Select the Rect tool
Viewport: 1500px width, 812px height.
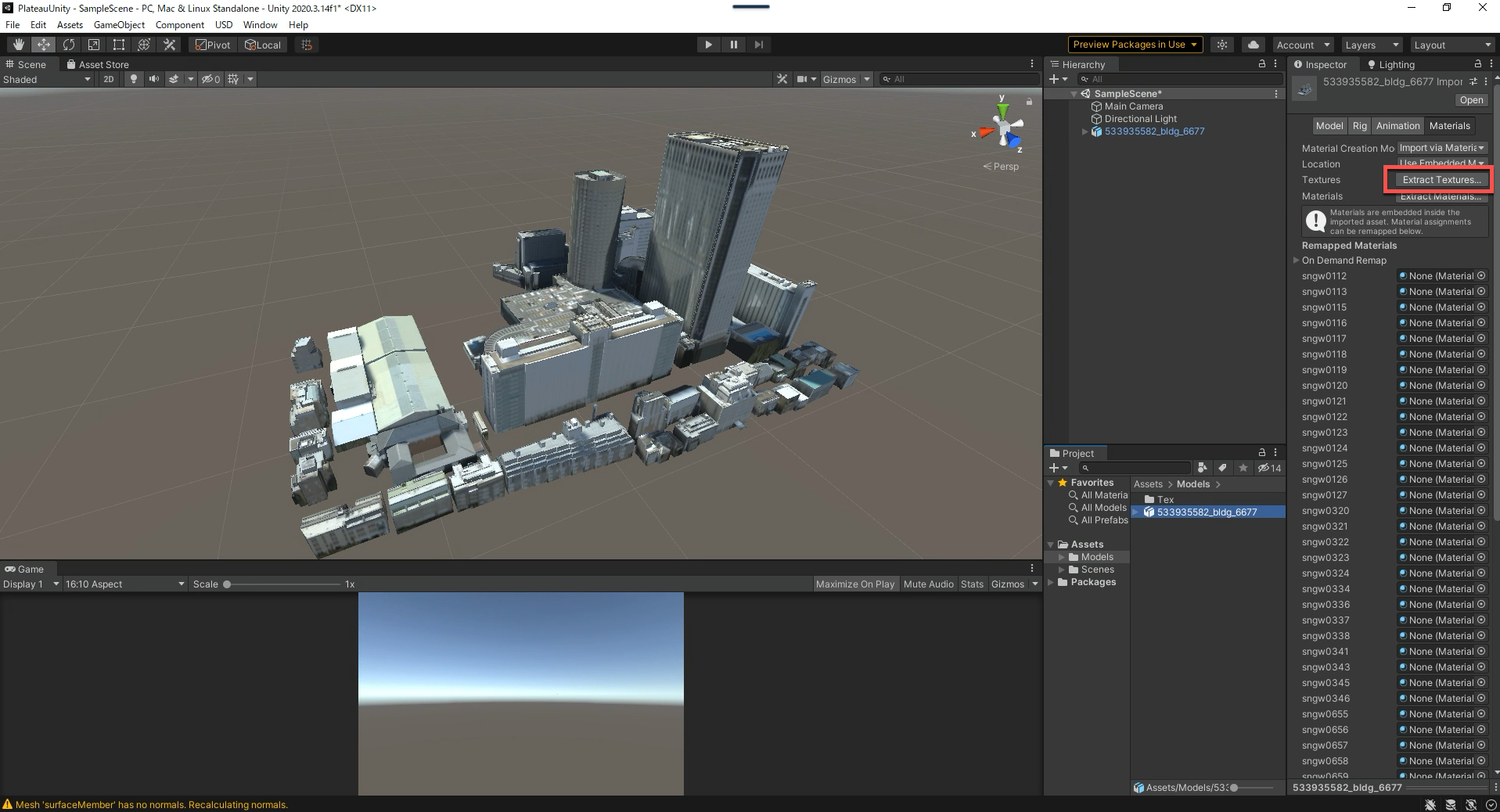[118, 45]
